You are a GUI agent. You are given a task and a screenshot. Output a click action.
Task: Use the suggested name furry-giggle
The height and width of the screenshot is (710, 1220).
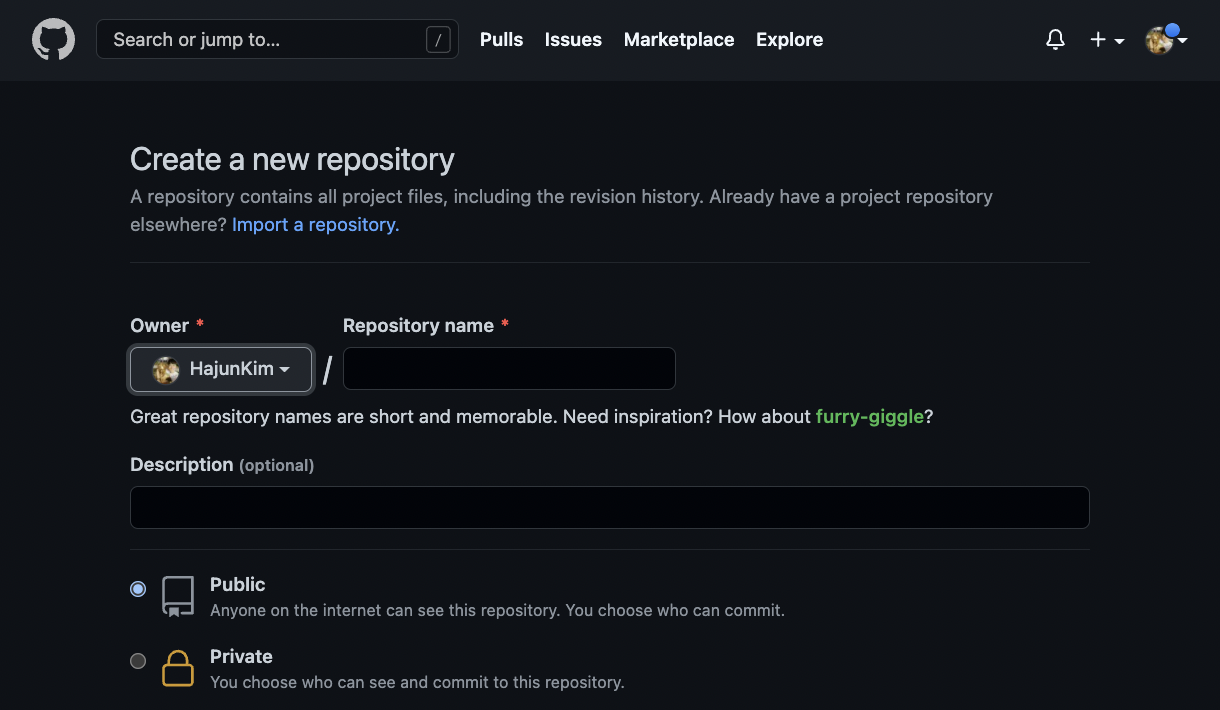point(870,416)
